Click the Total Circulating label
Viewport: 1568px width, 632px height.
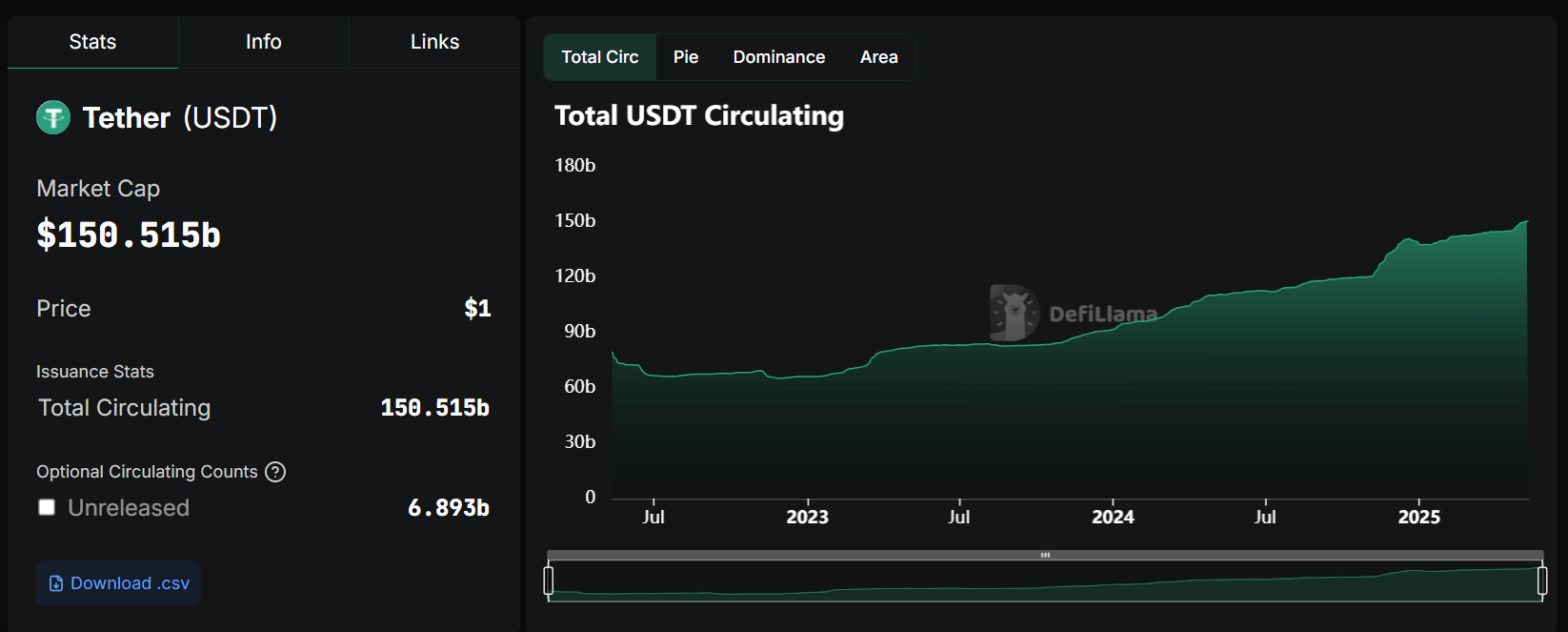coord(125,408)
